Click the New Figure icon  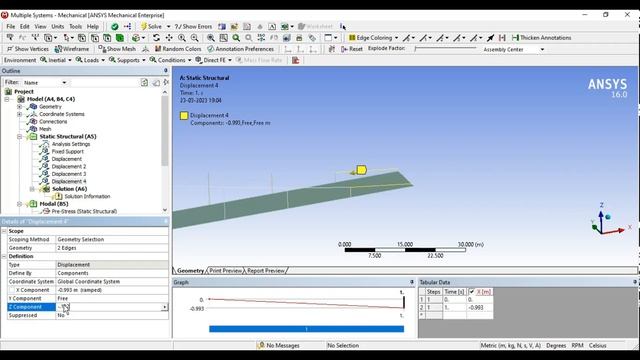point(285,27)
